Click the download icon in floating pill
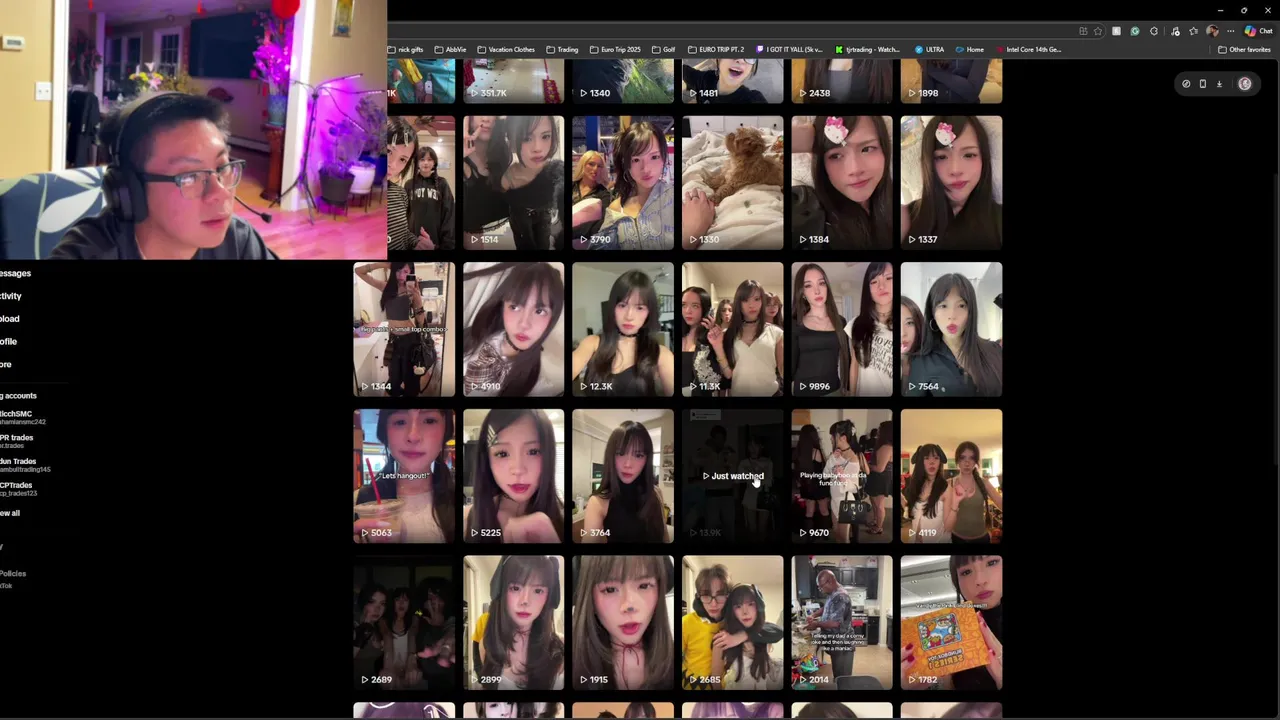This screenshot has height=720, width=1280. click(x=1219, y=84)
